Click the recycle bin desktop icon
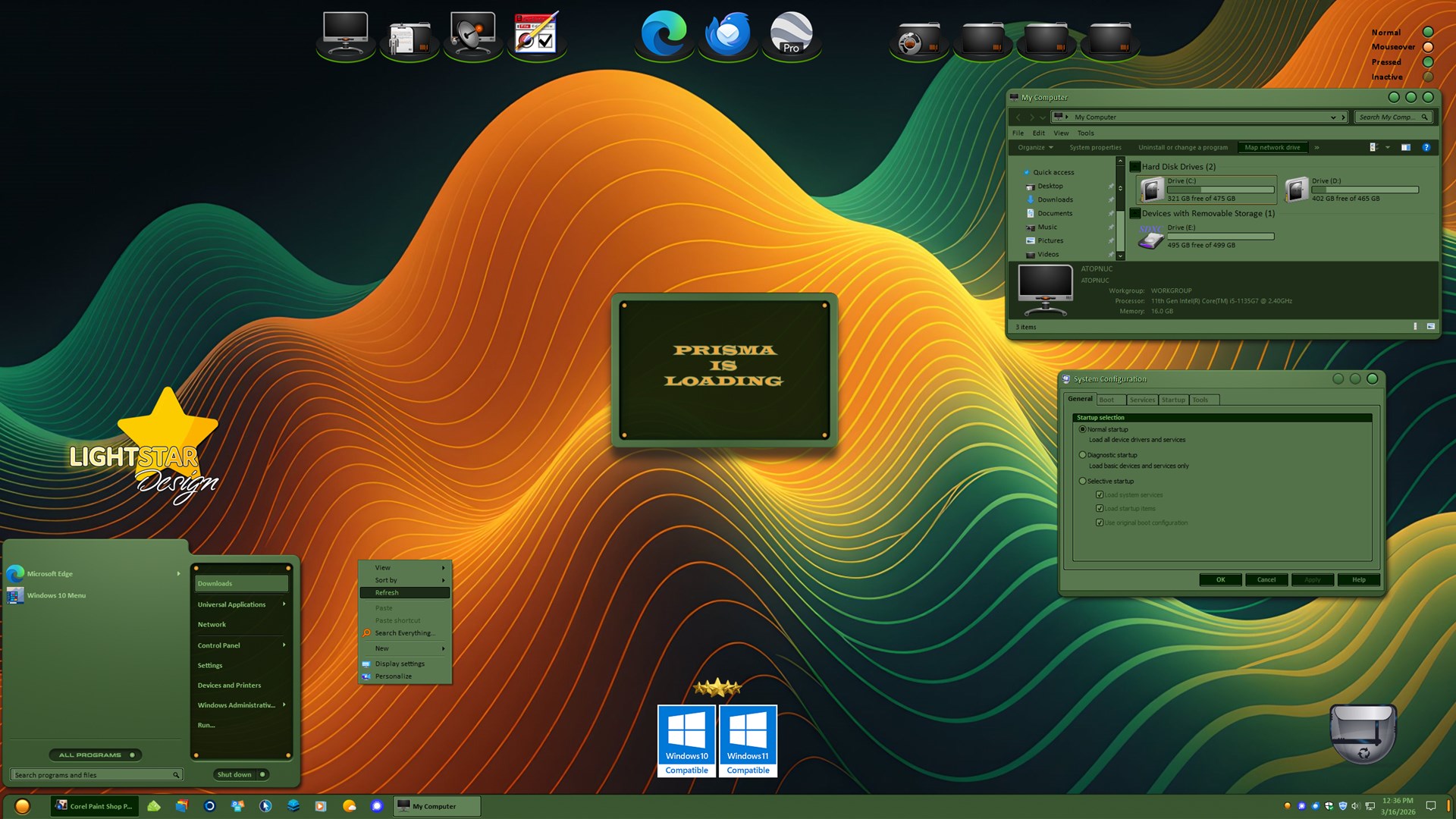Screen dimensions: 1456x819 tap(1363, 733)
